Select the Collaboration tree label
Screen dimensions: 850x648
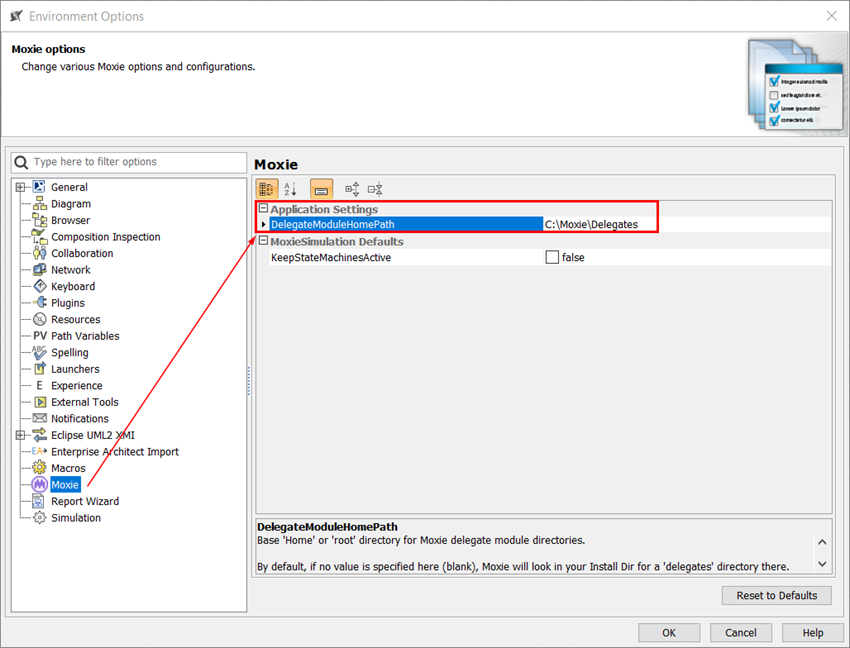[82, 253]
